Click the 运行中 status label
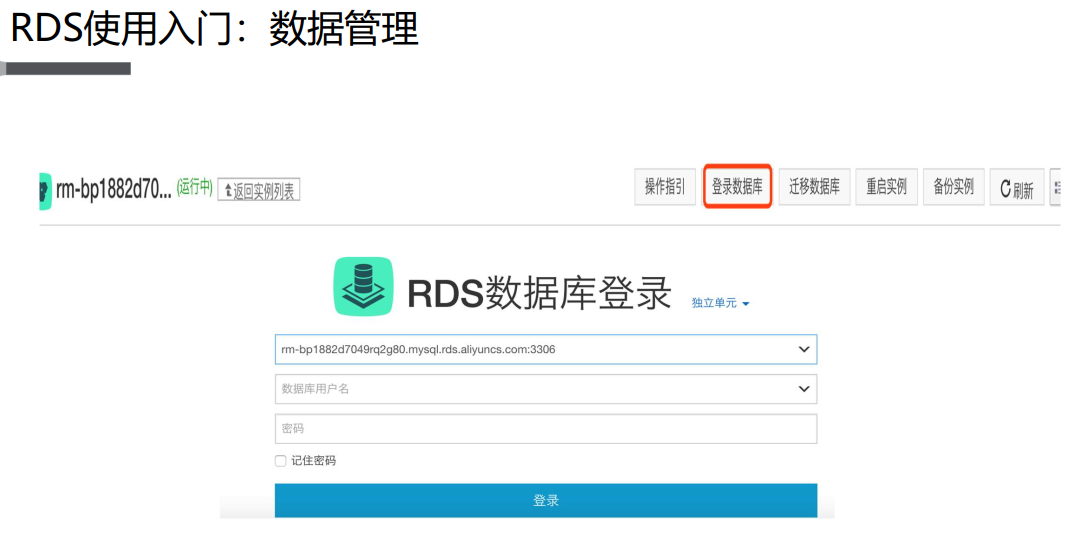Viewport: 1076px width, 533px height. [x=195, y=187]
